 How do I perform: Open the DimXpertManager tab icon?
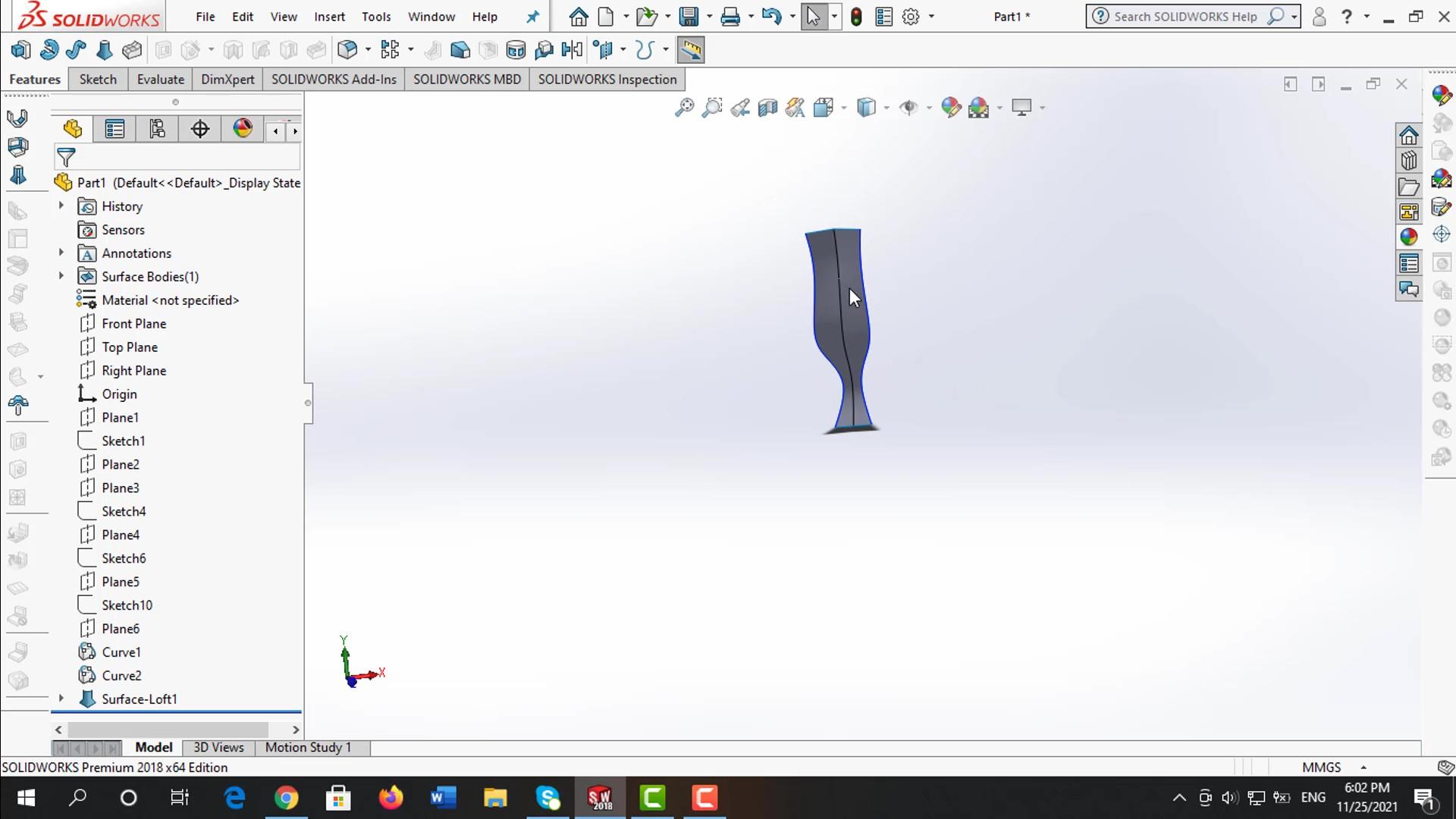tap(200, 129)
